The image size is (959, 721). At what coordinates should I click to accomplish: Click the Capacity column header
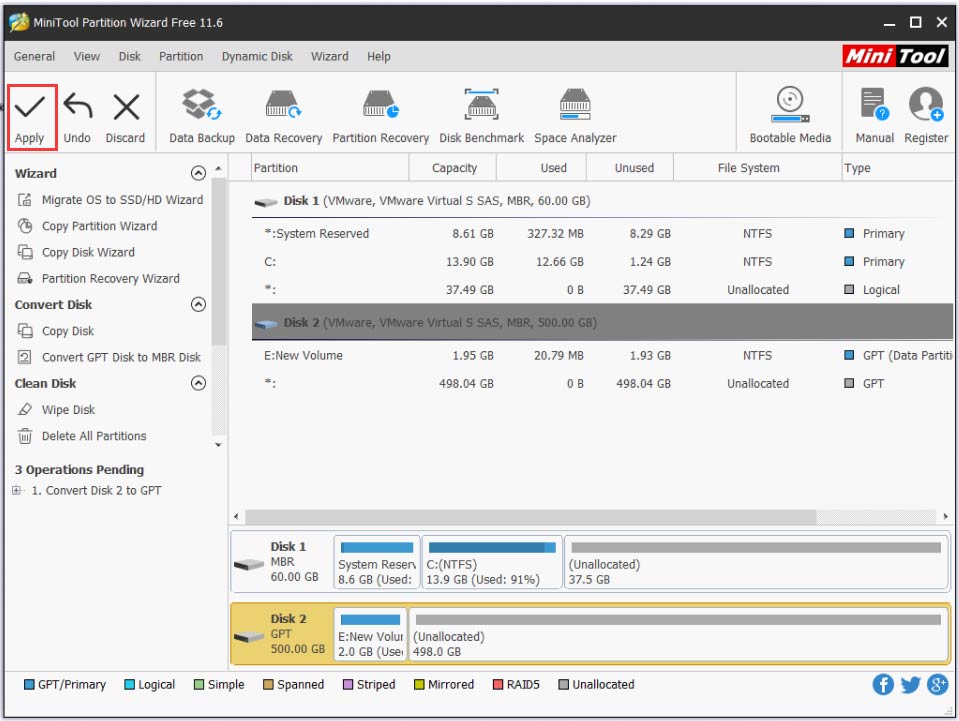pos(453,168)
